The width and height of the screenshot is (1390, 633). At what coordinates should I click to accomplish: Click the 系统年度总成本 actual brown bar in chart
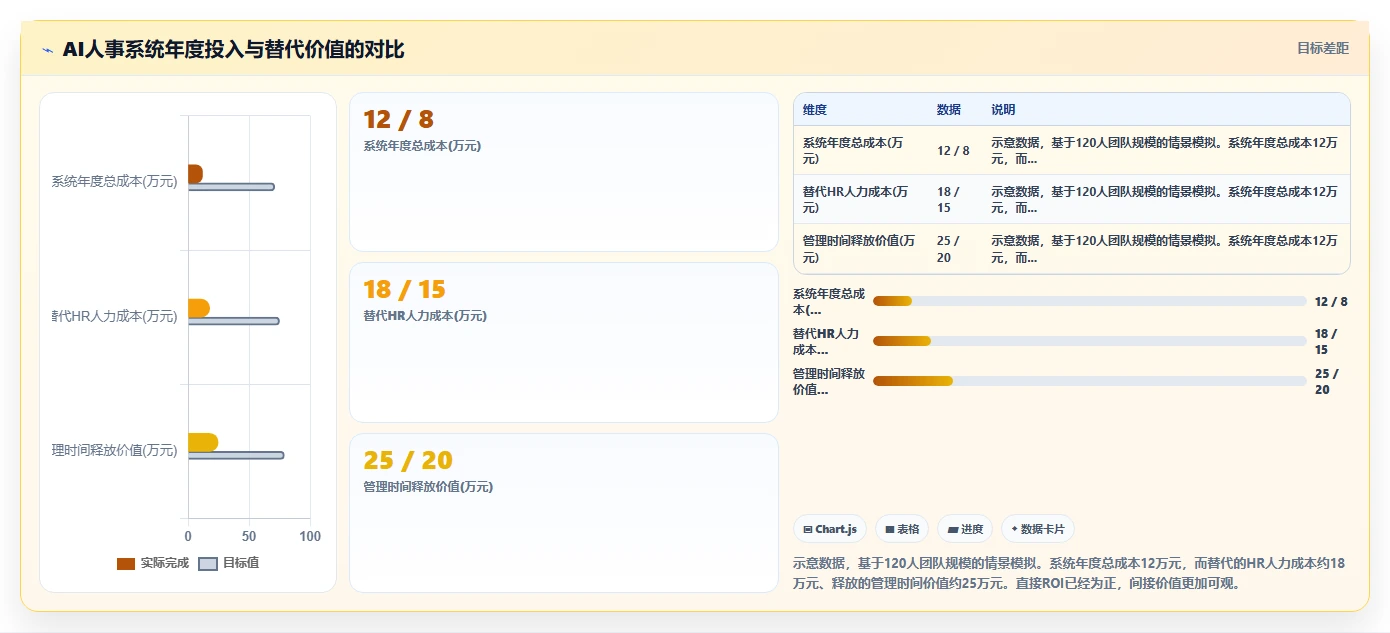tap(195, 174)
